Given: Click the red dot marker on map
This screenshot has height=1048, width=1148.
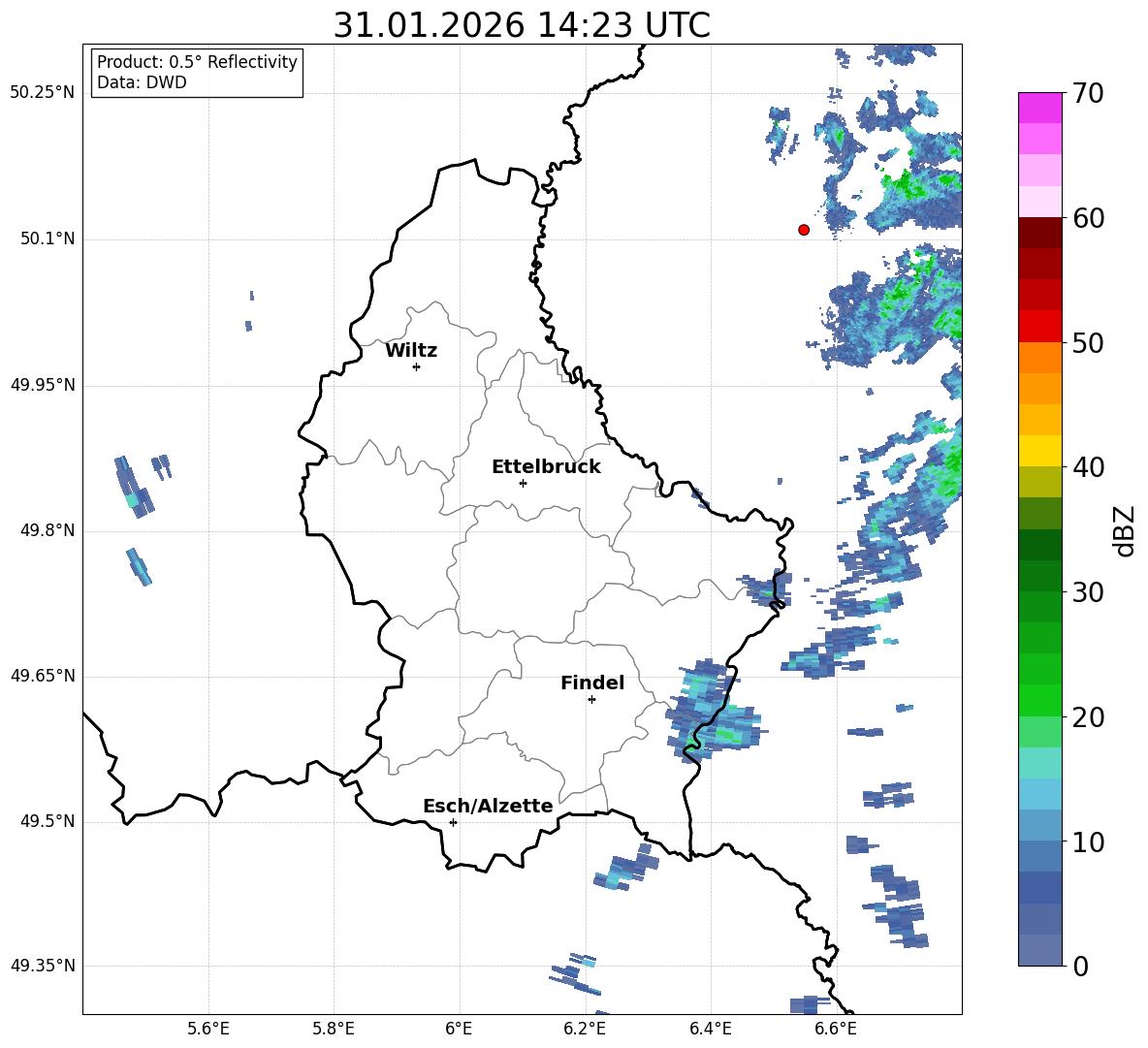Looking at the screenshot, I should pos(804,230).
